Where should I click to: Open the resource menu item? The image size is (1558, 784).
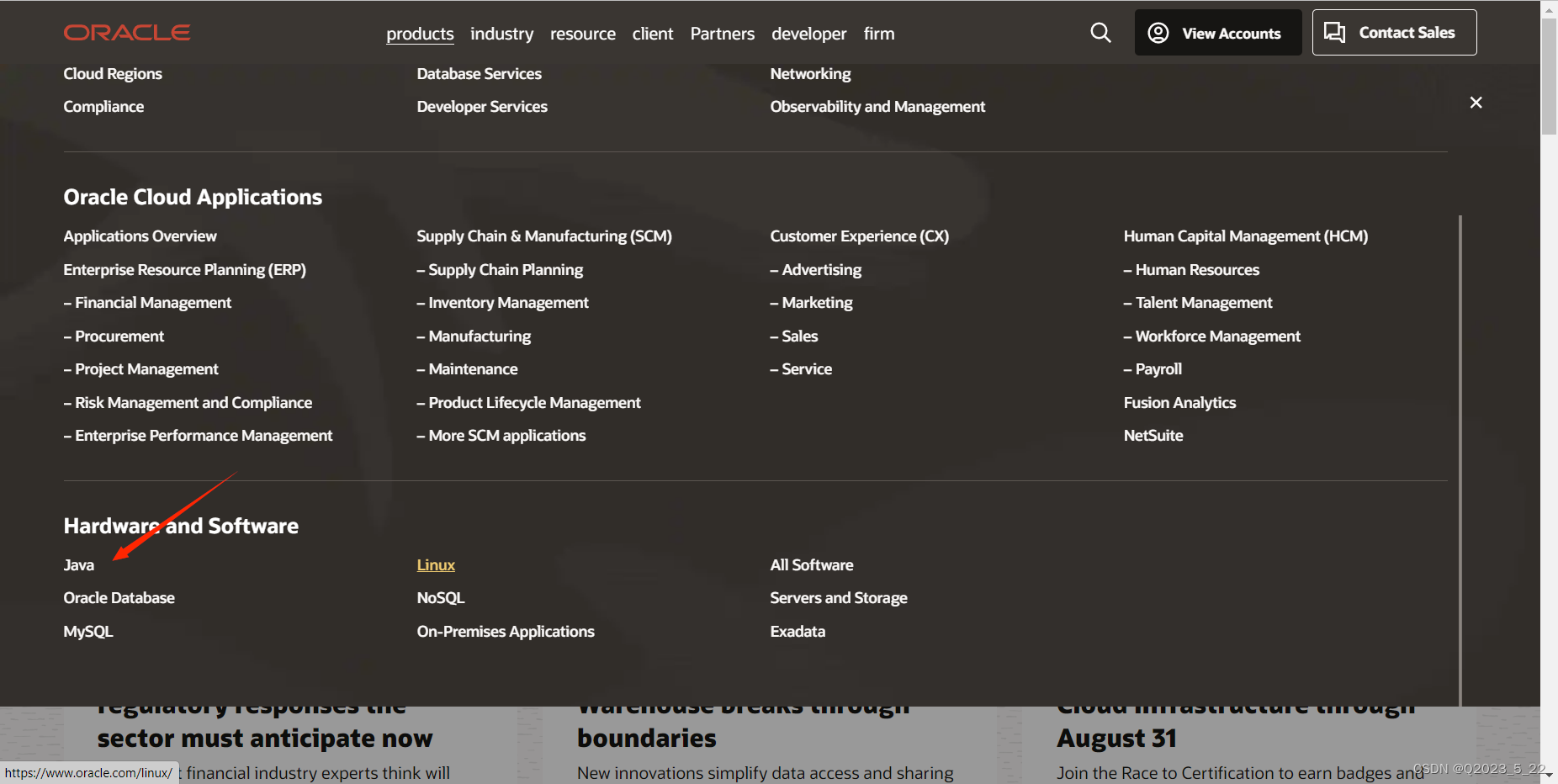tap(583, 34)
